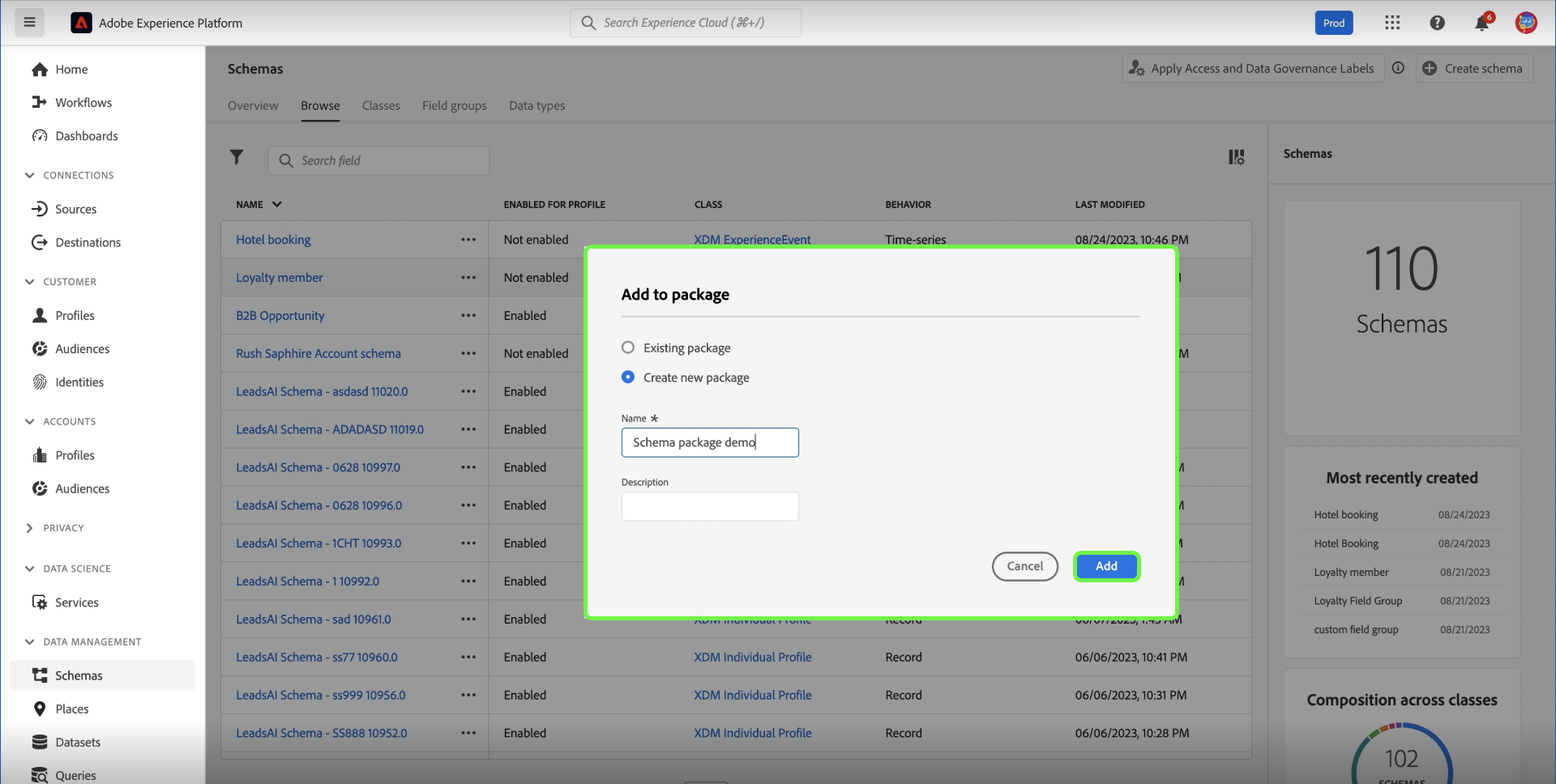Open Places in sidebar

coord(72,709)
